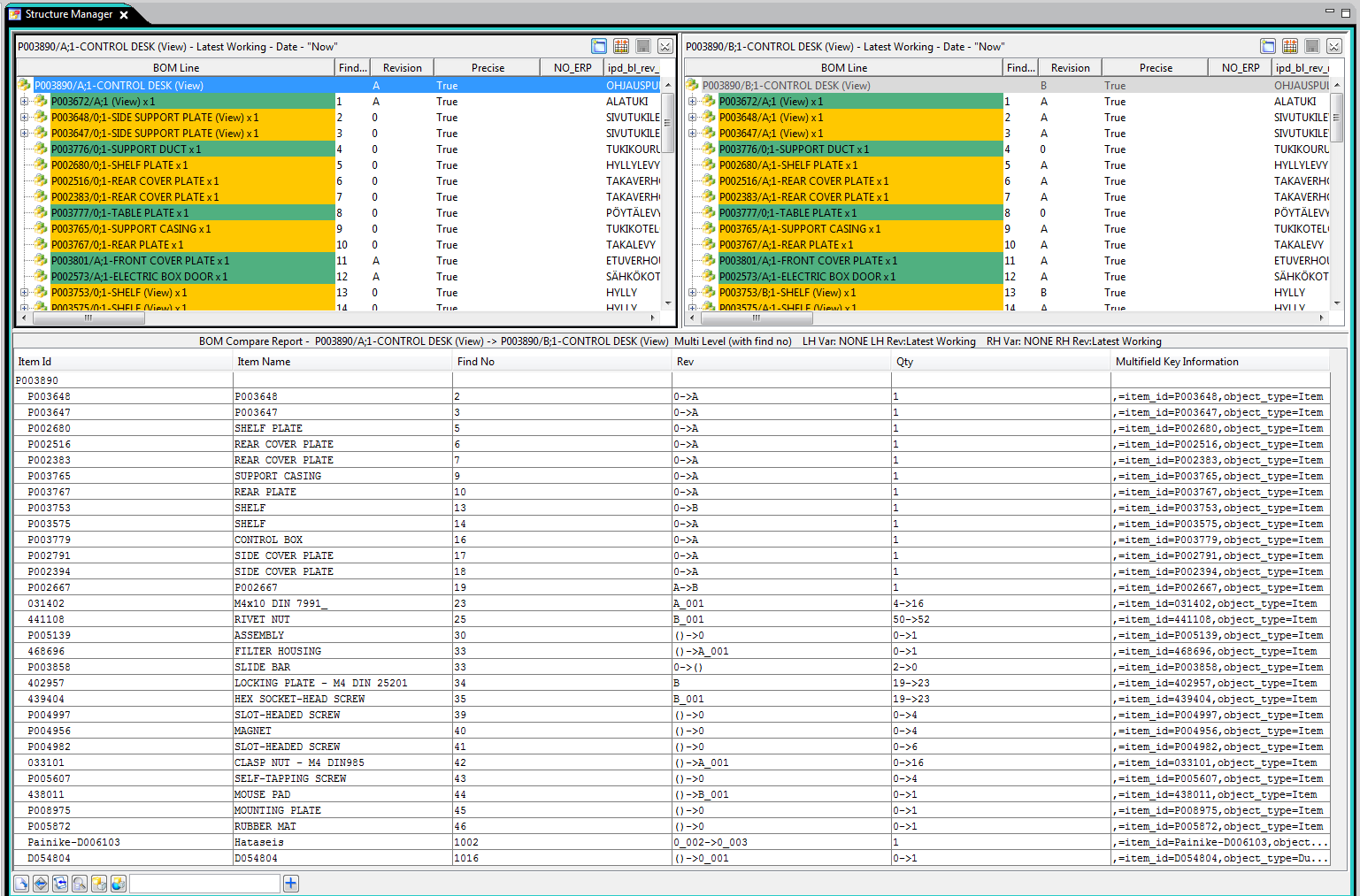Click refresh-sheet icon in bottom report toolbar
This screenshot has height=896, width=1360.
pyautogui.click(x=60, y=883)
